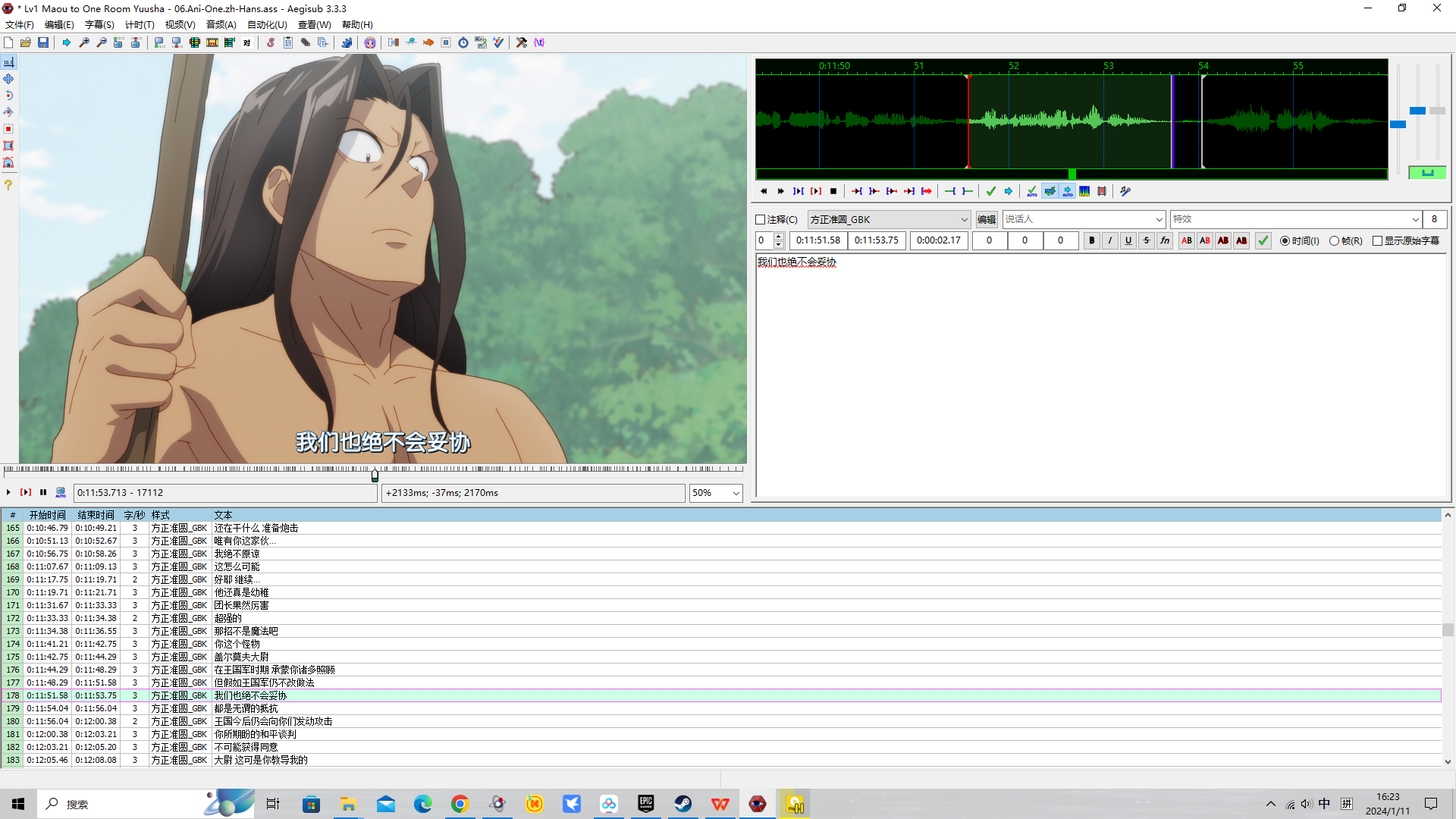Open 音频(A) menu
Viewport: 1456px width, 819px height.
point(221,25)
